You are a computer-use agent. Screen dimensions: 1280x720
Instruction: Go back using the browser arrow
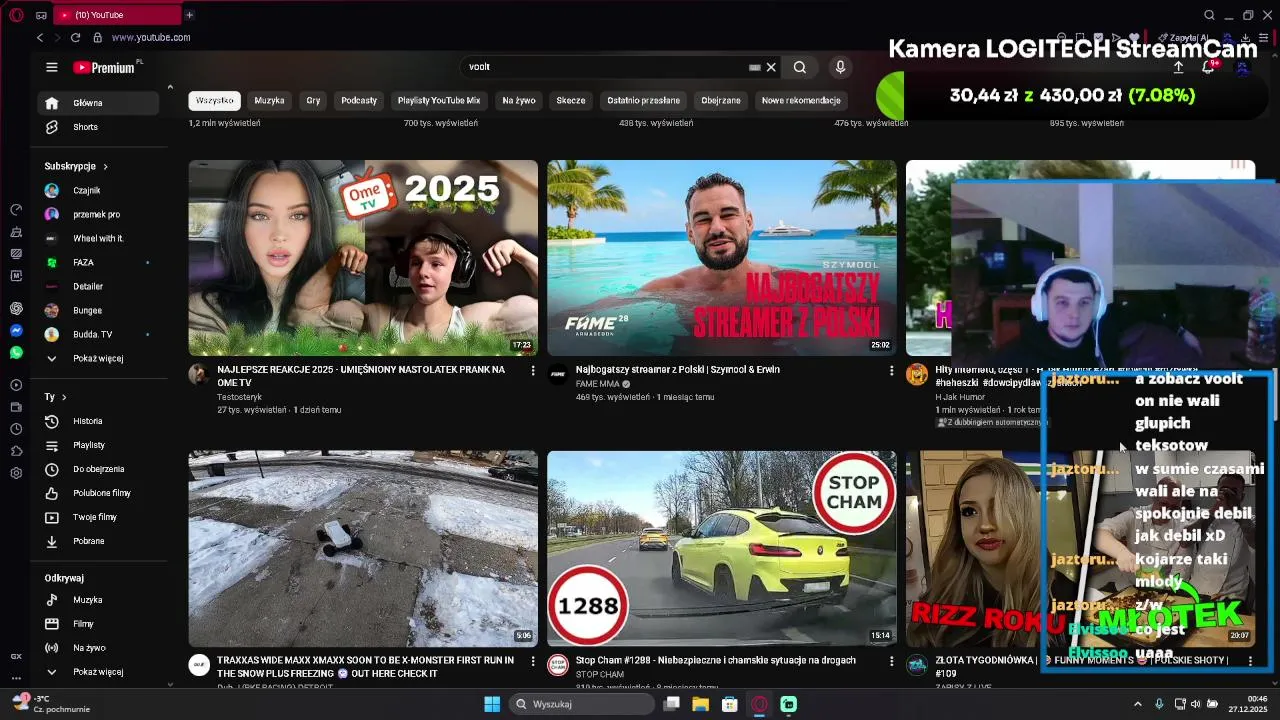(x=40, y=37)
